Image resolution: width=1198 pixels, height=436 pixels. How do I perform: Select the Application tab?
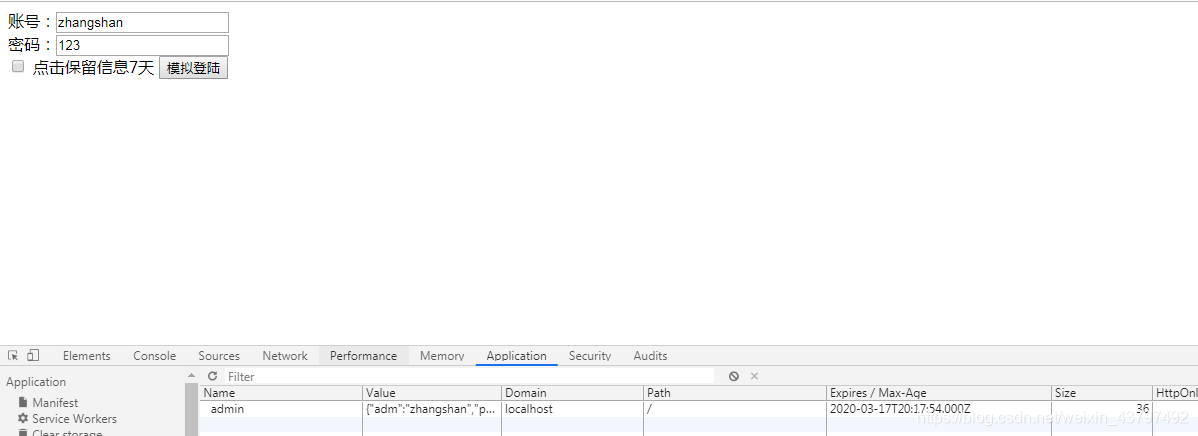(x=516, y=356)
